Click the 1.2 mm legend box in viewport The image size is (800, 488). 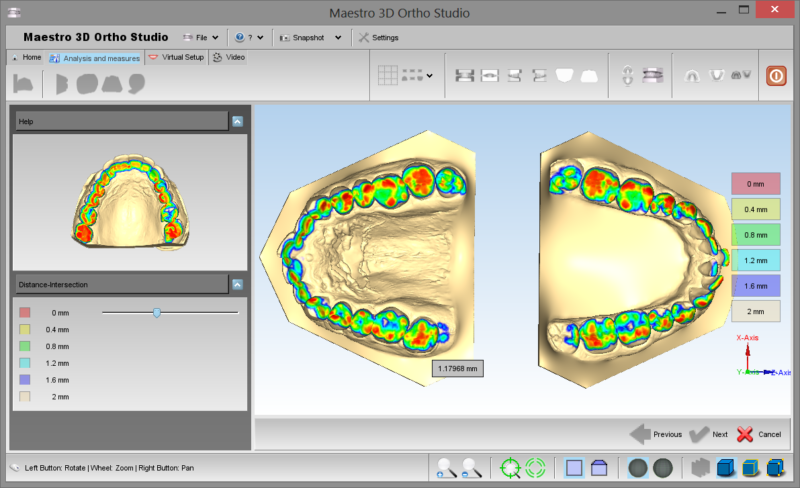[756, 260]
